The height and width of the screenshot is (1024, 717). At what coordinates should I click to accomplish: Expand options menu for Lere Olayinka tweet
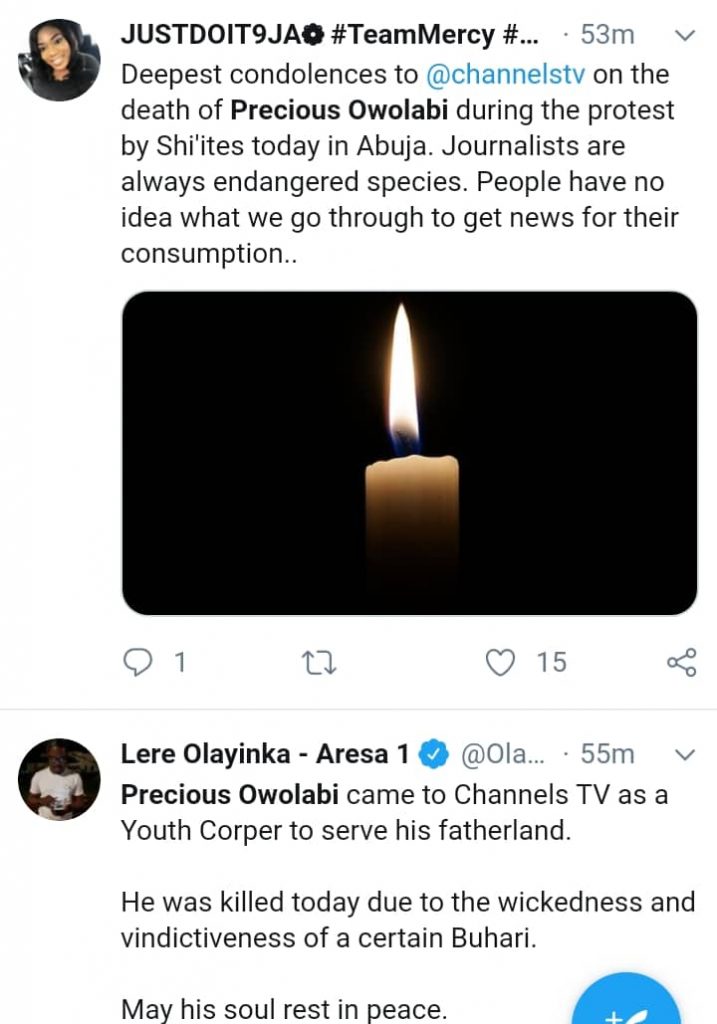tap(685, 754)
